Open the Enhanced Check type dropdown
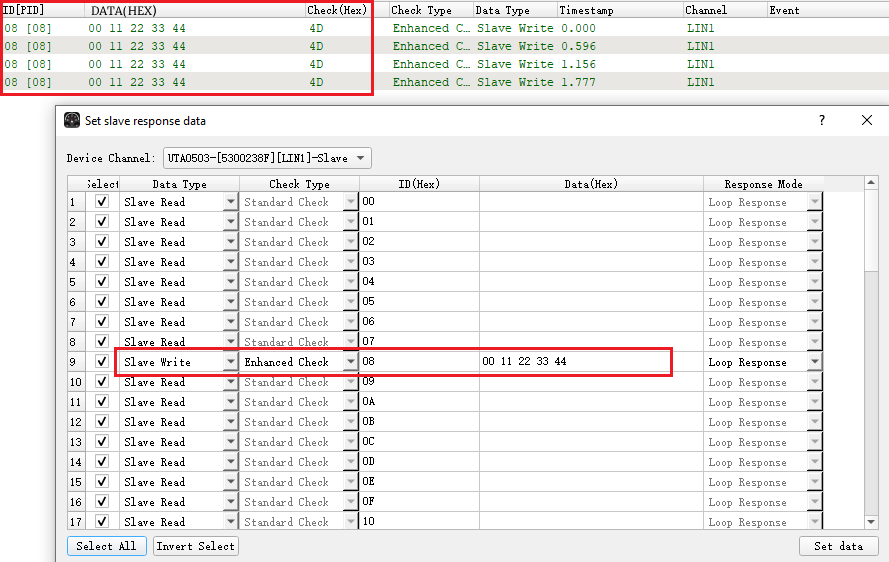889x562 pixels. click(x=350, y=362)
